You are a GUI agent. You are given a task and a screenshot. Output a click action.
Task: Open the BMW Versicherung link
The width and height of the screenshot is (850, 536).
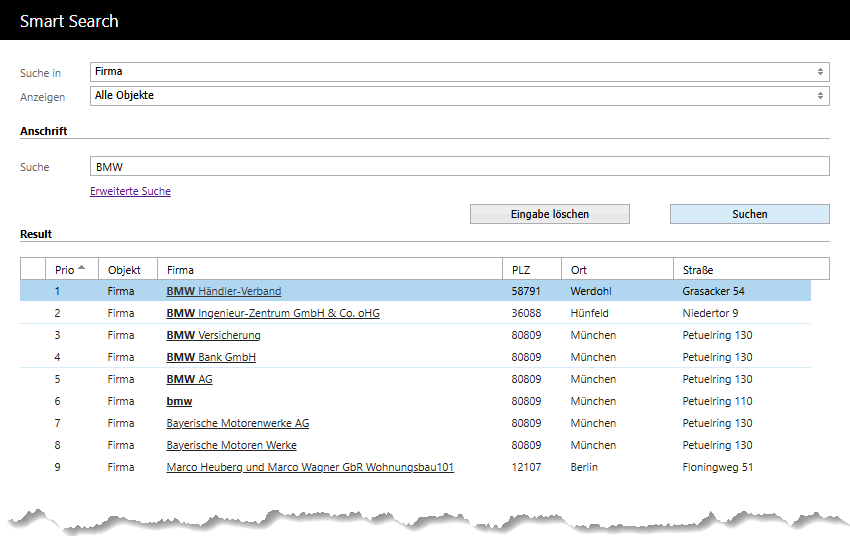click(x=214, y=335)
